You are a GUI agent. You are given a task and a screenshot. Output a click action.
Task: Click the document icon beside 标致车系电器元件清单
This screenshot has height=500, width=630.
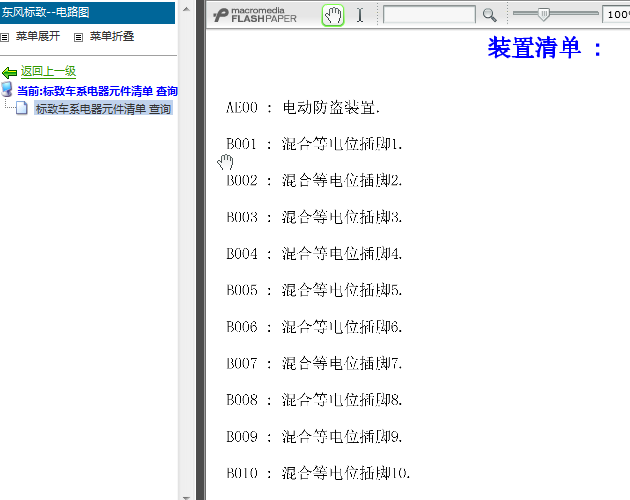pos(22,108)
